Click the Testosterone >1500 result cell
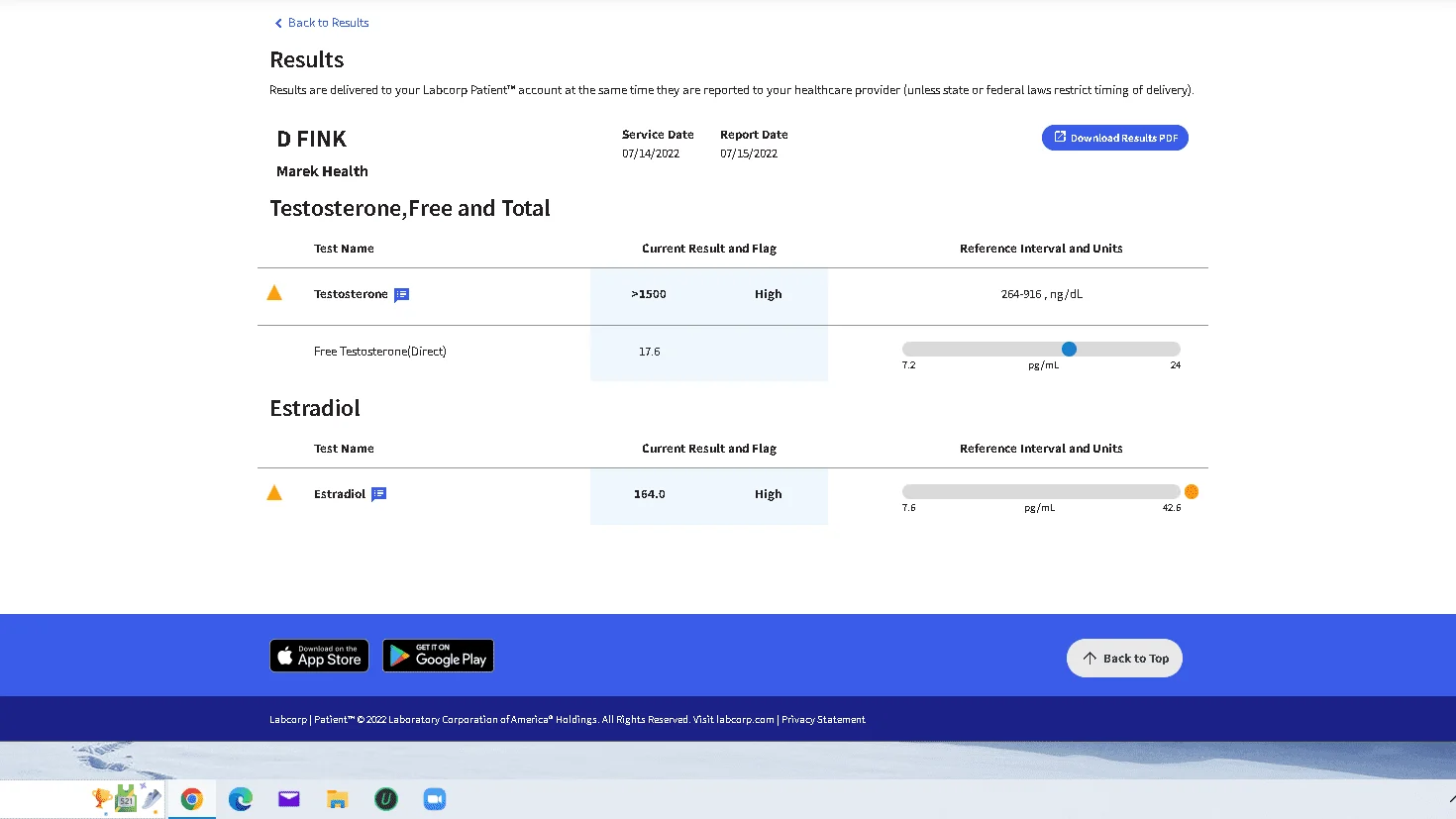This screenshot has height=819, width=1456. [649, 294]
